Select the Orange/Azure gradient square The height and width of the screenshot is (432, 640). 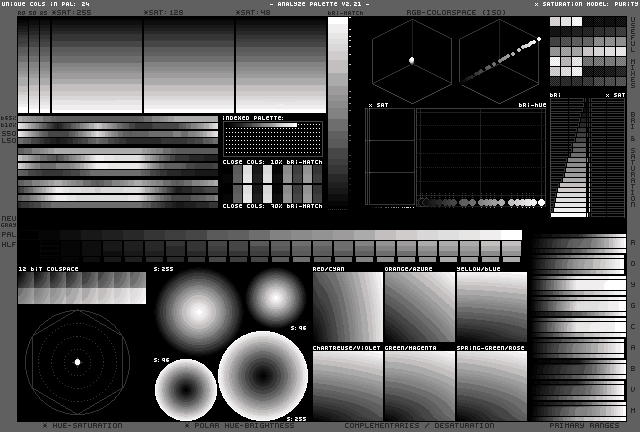(419, 307)
